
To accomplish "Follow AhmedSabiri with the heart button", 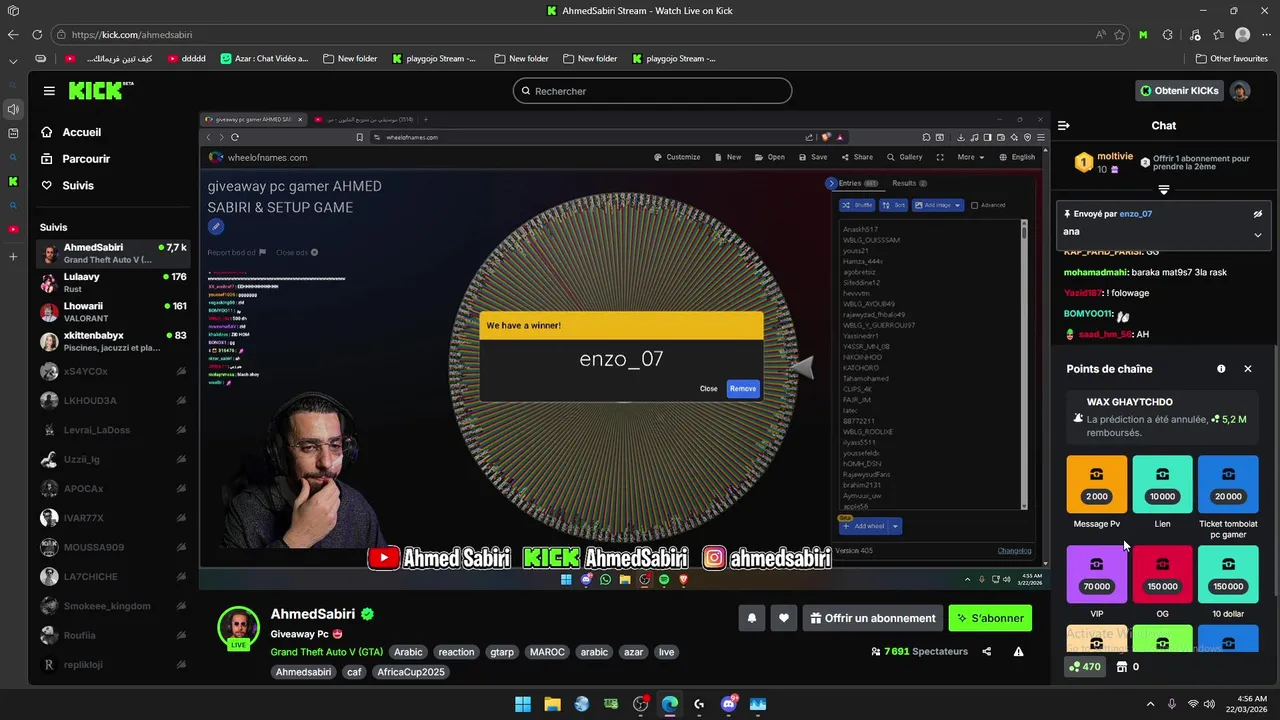I will click(x=784, y=618).
